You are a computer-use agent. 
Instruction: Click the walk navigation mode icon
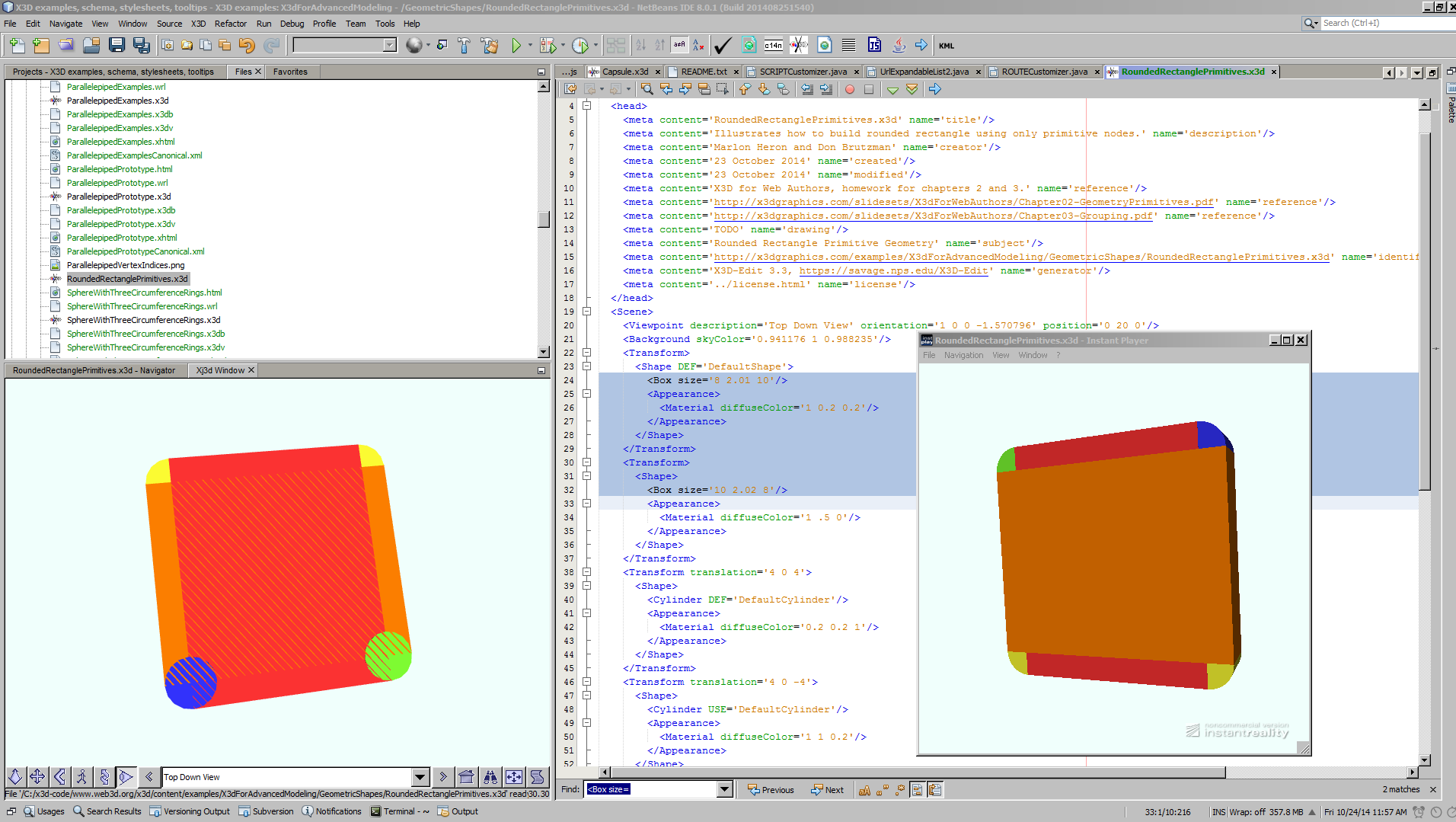pos(81,777)
